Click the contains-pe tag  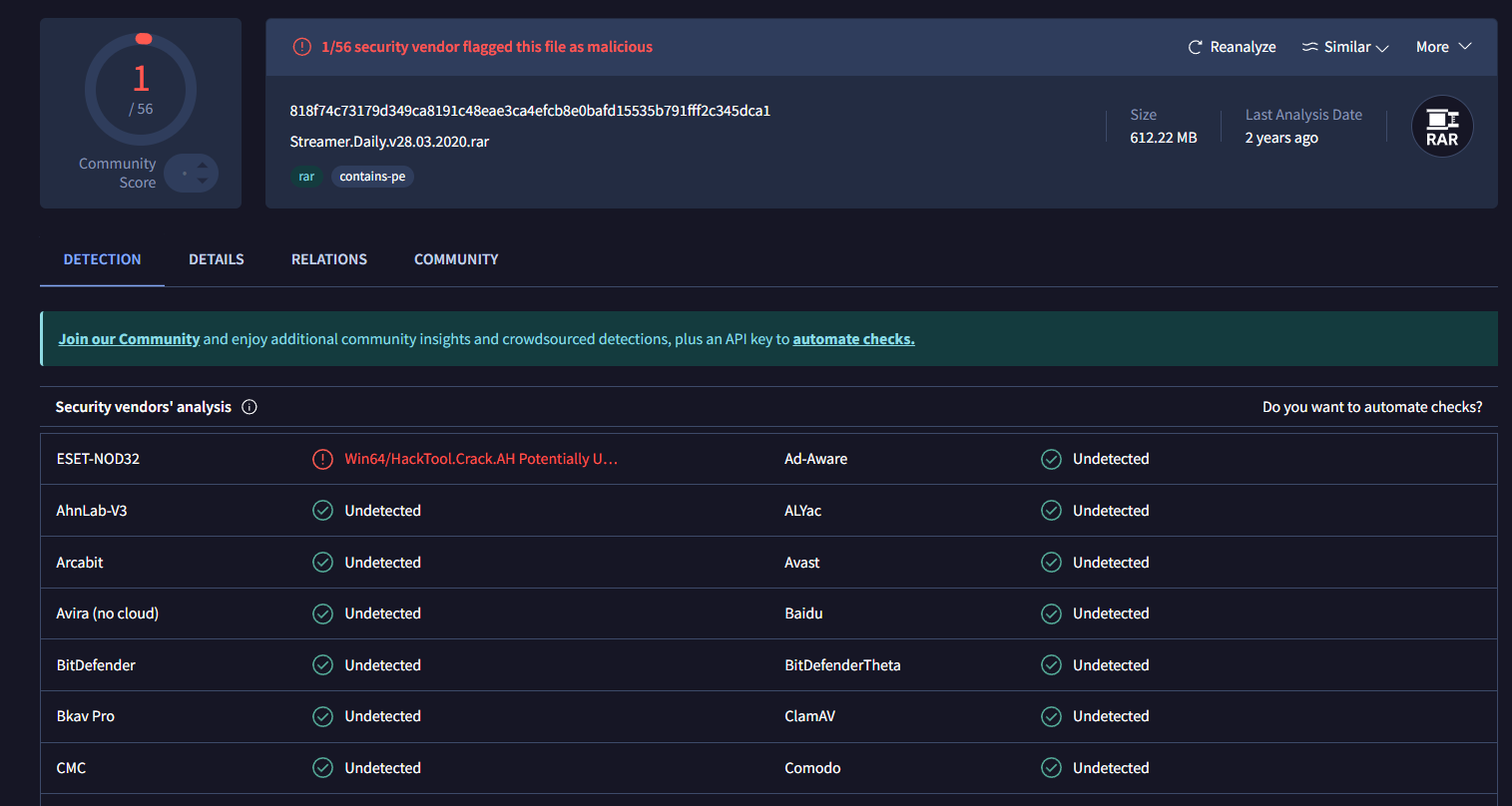point(372,177)
